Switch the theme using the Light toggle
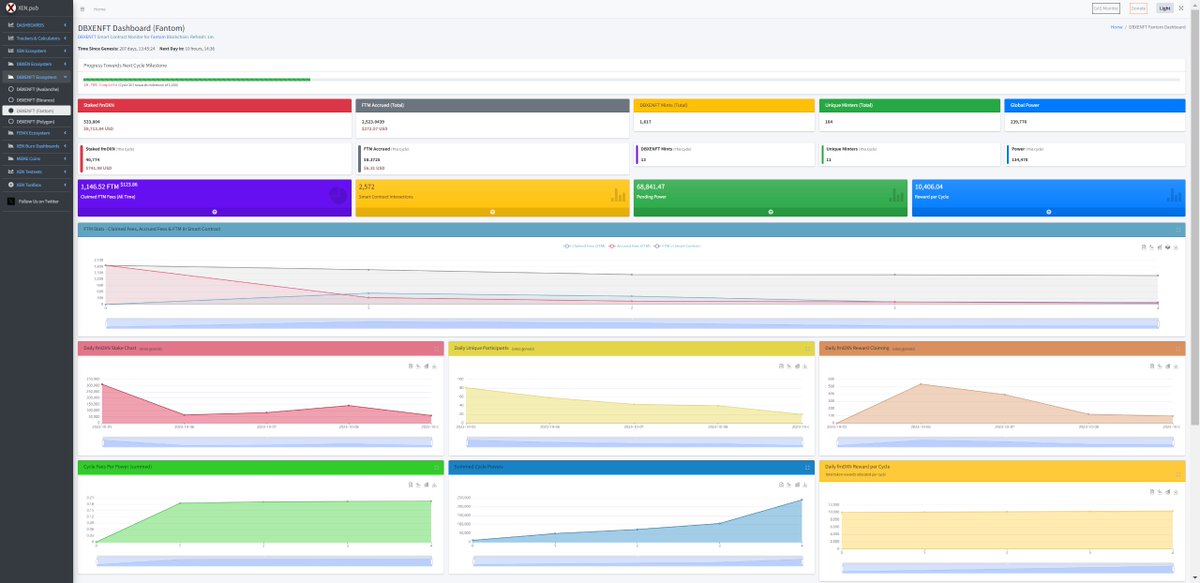This screenshot has width=1200, height=583. (x=1166, y=7)
